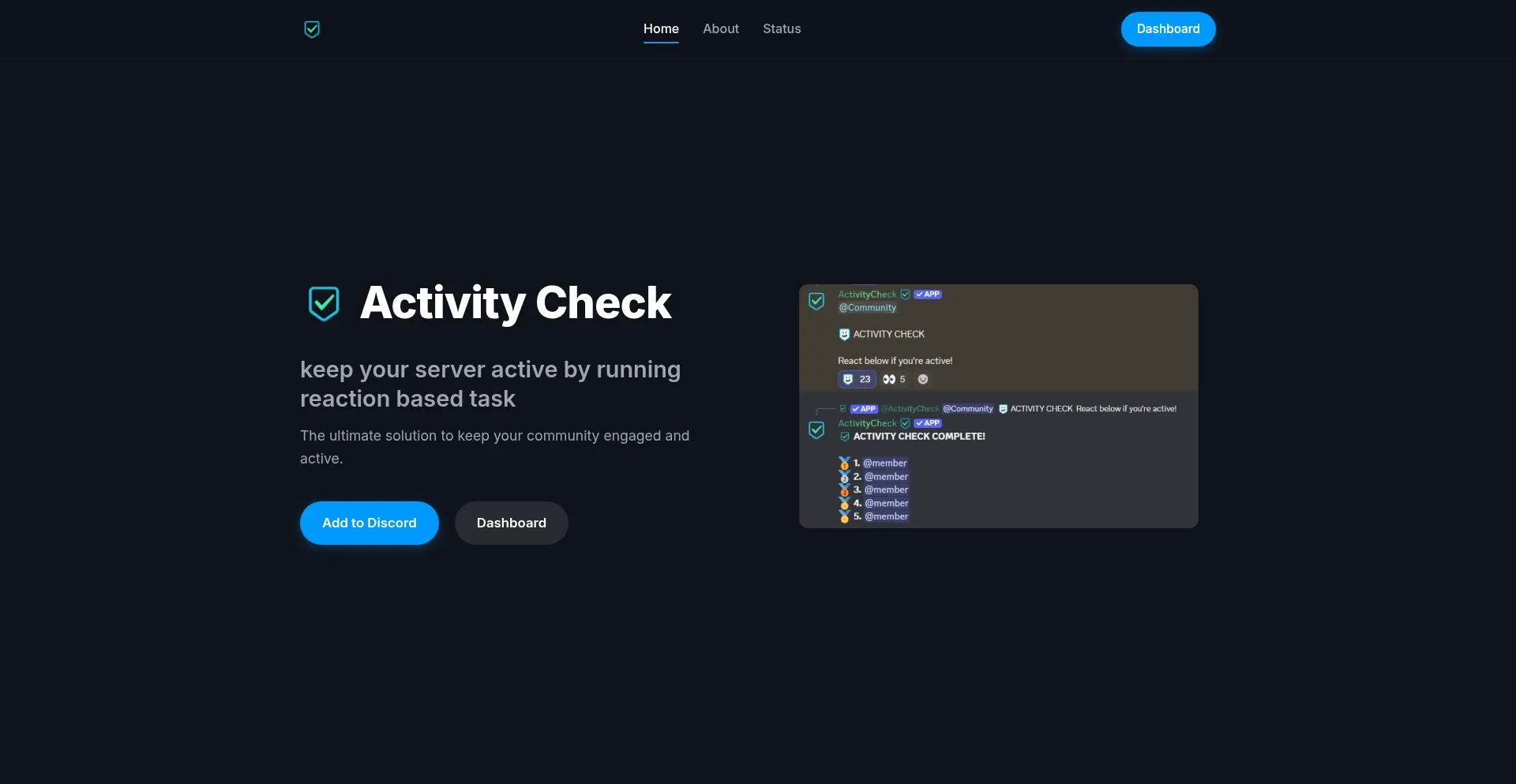Viewport: 1516px width, 784px height.
Task: Go to the About page
Action: click(721, 28)
